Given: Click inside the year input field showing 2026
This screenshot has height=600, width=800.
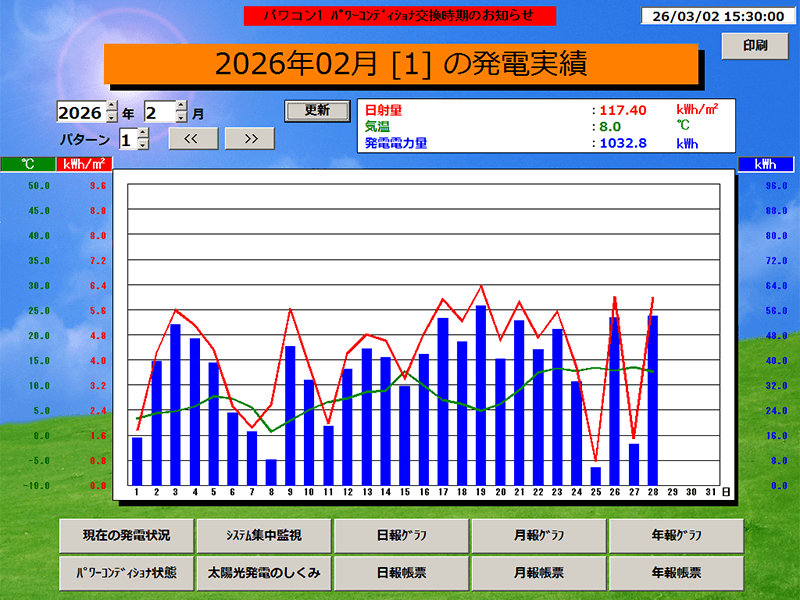Looking at the screenshot, I should (x=80, y=110).
